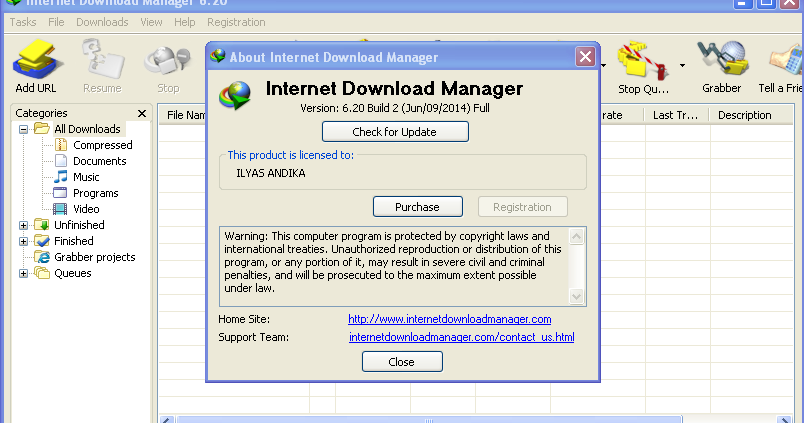The width and height of the screenshot is (804, 423).
Task: Select the Grabber projects tree label
Action: (x=95, y=257)
